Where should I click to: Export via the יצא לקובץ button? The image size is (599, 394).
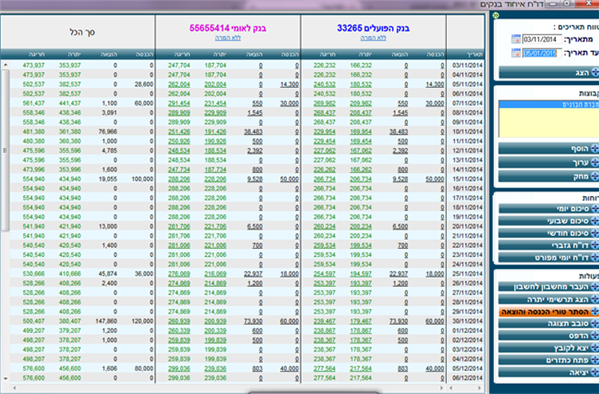[x=549, y=348]
